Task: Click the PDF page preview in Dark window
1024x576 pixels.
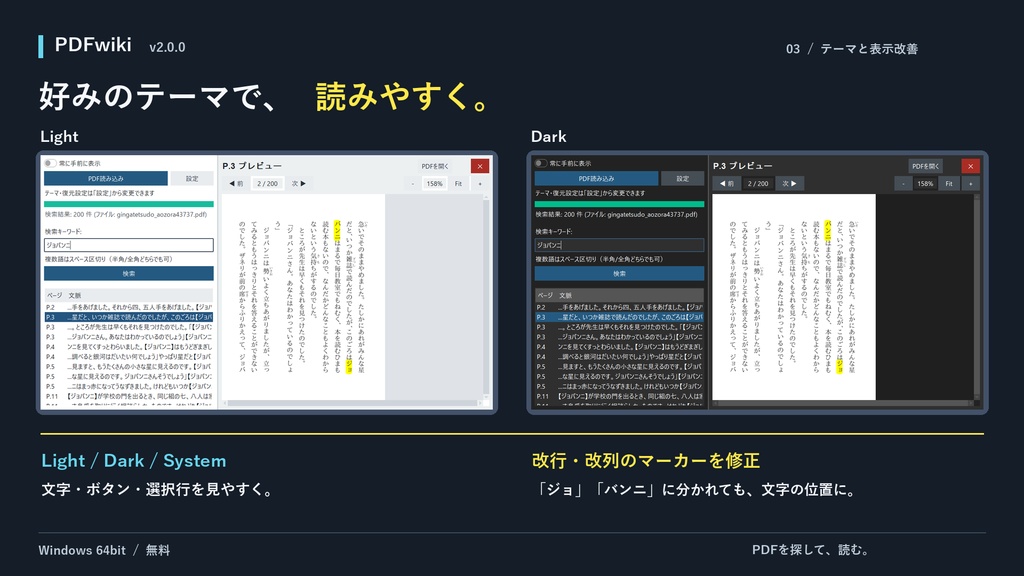Action: (793, 297)
